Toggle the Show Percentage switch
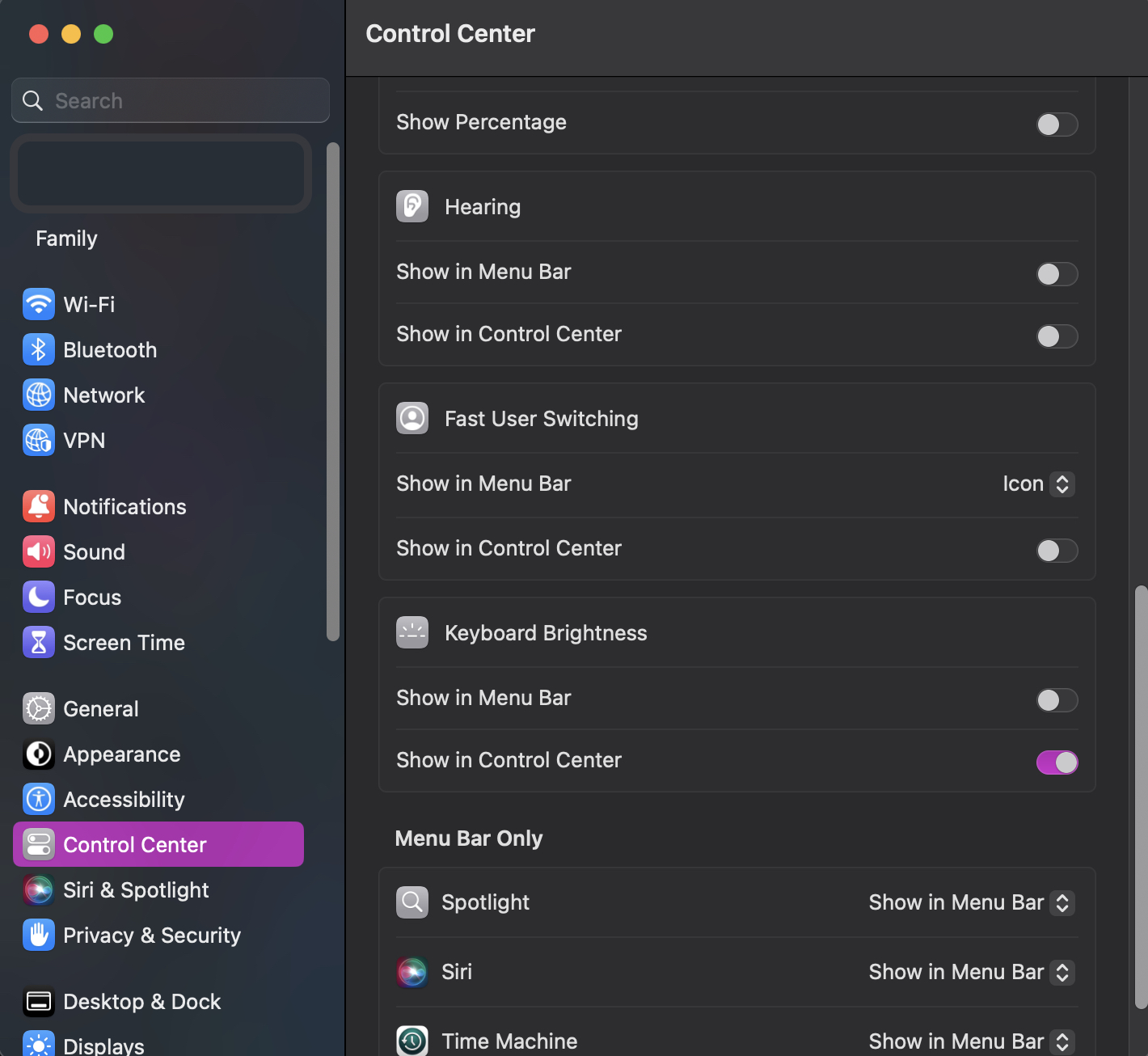 pos(1057,125)
